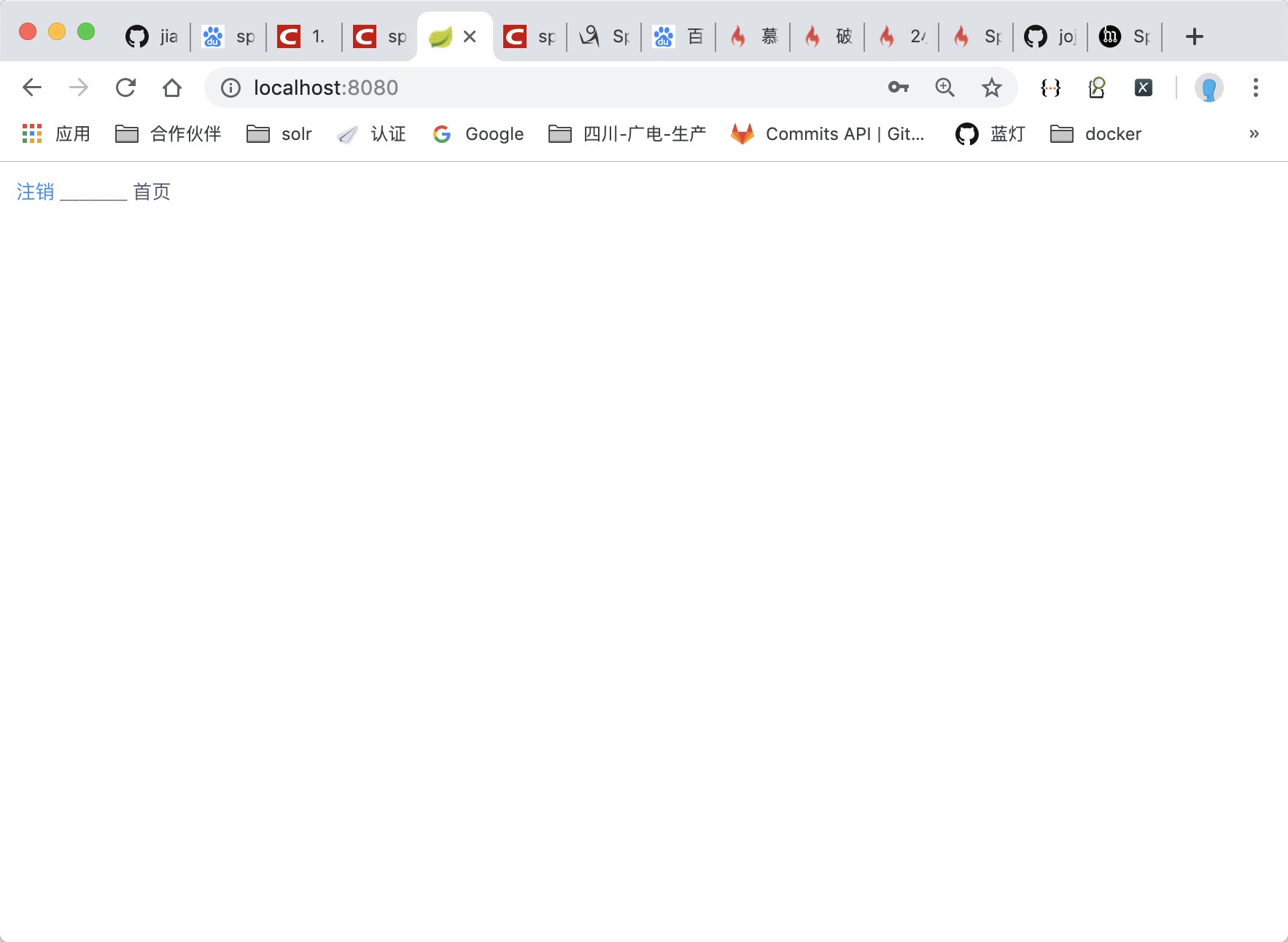Reload the localhost:8080 page
Screen dimensions: 1288x942
(125, 87)
